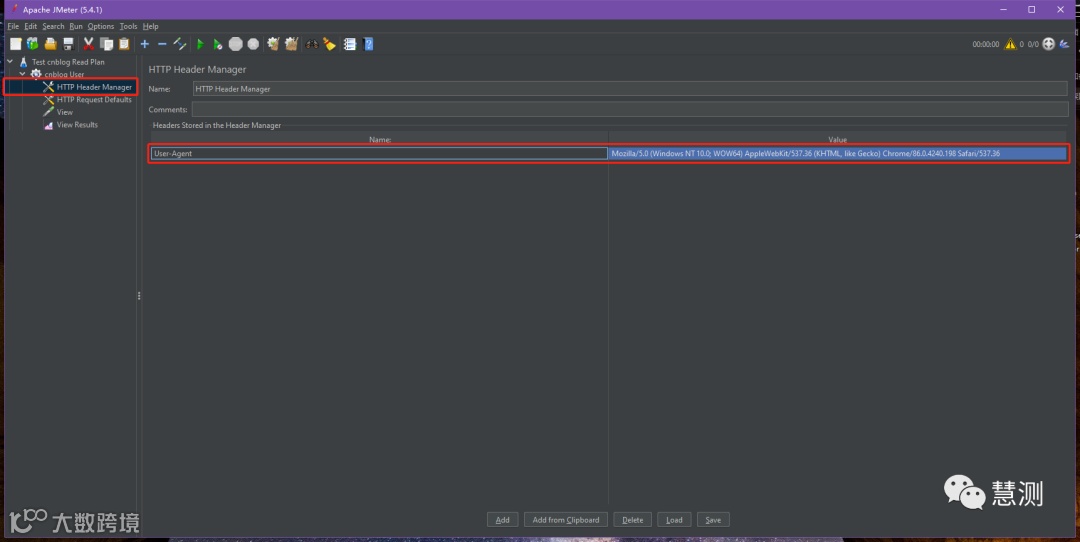Collapse the Test cnblog Read Plan node

click(10, 61)
